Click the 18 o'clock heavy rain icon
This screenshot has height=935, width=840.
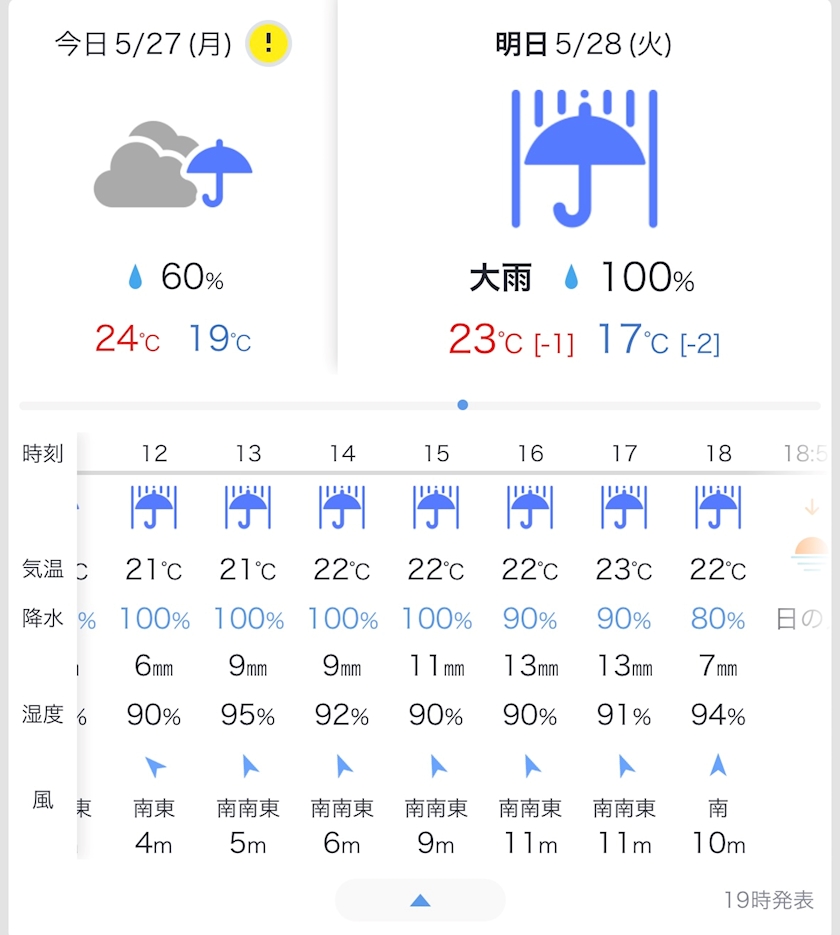point(718,507)
